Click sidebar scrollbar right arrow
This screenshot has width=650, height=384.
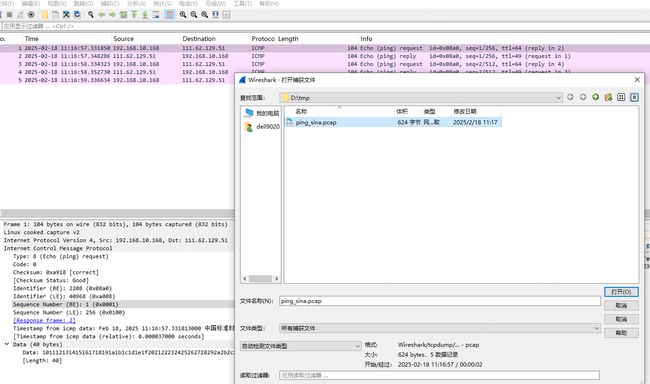276,279
